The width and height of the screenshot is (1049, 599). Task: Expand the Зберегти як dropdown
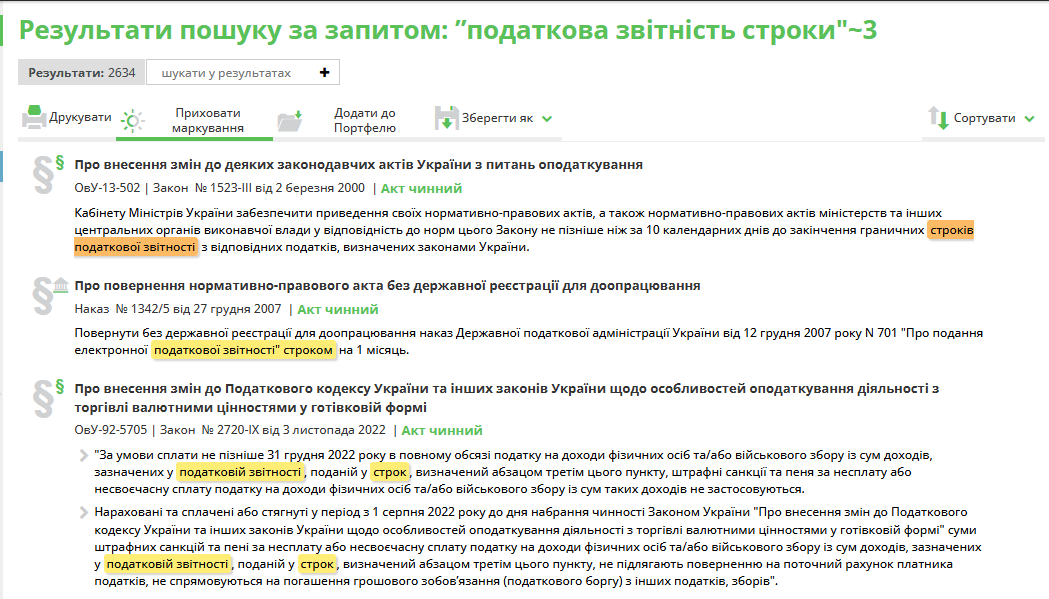pyautogui.click(x=547, y=118)
